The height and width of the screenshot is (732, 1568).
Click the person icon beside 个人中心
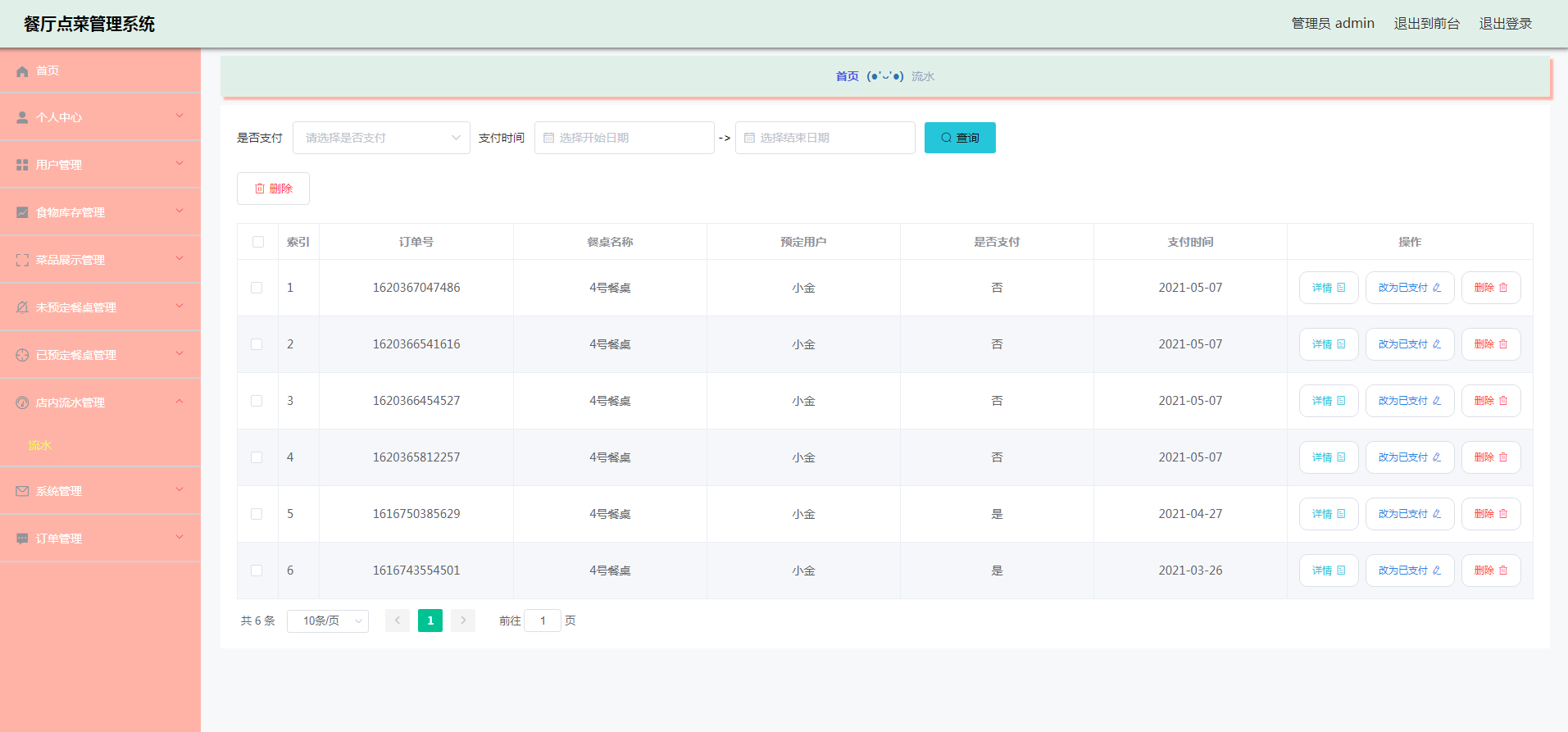click(x=22, y=117)
